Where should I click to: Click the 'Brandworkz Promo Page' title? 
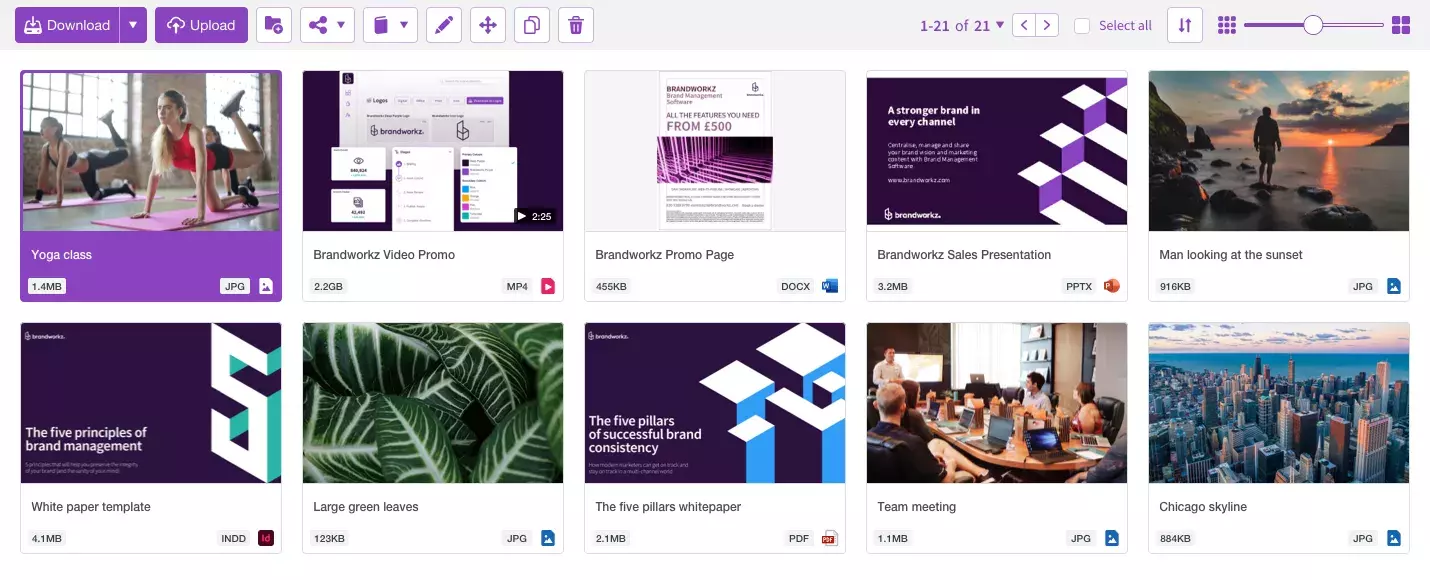coord(665,255)
